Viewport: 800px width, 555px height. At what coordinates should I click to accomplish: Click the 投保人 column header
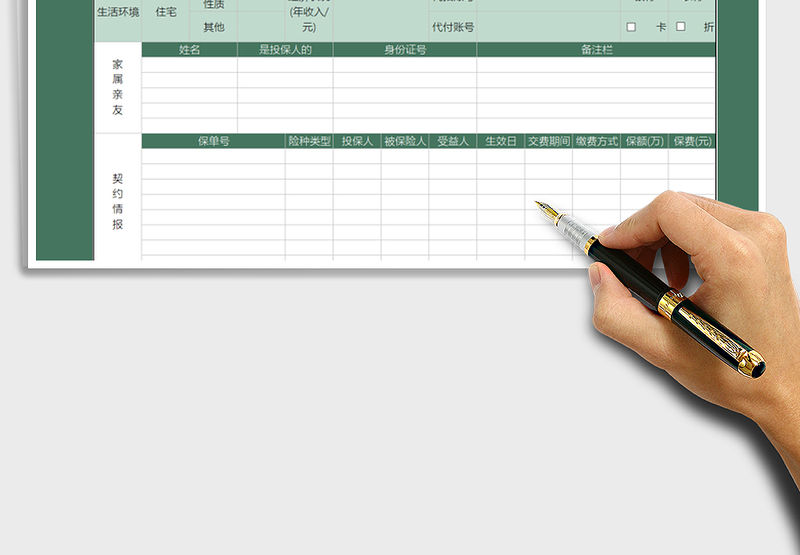(x=357, y=141)
